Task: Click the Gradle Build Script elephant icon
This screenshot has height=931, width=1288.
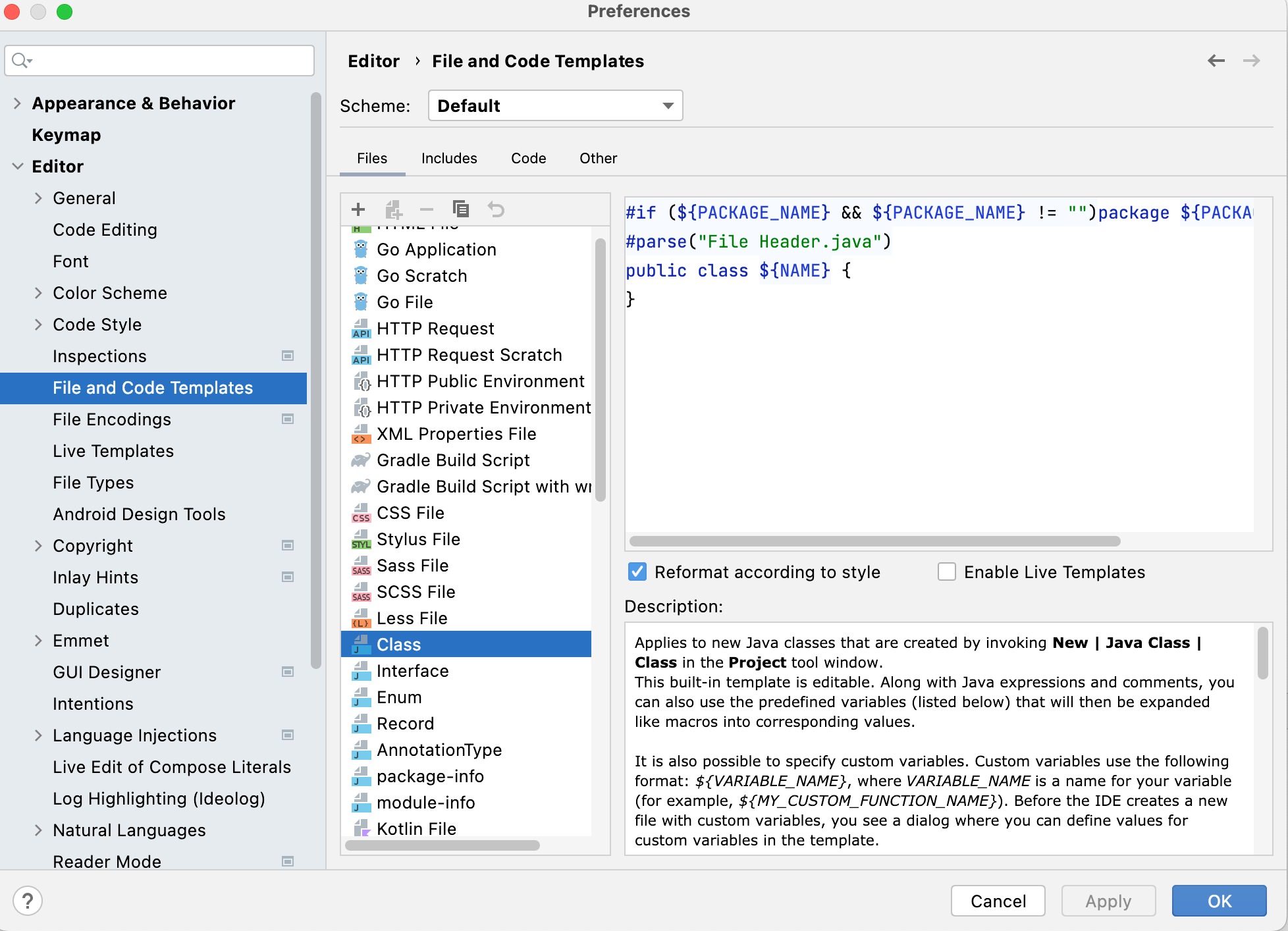Action: (x=361, y=460)
